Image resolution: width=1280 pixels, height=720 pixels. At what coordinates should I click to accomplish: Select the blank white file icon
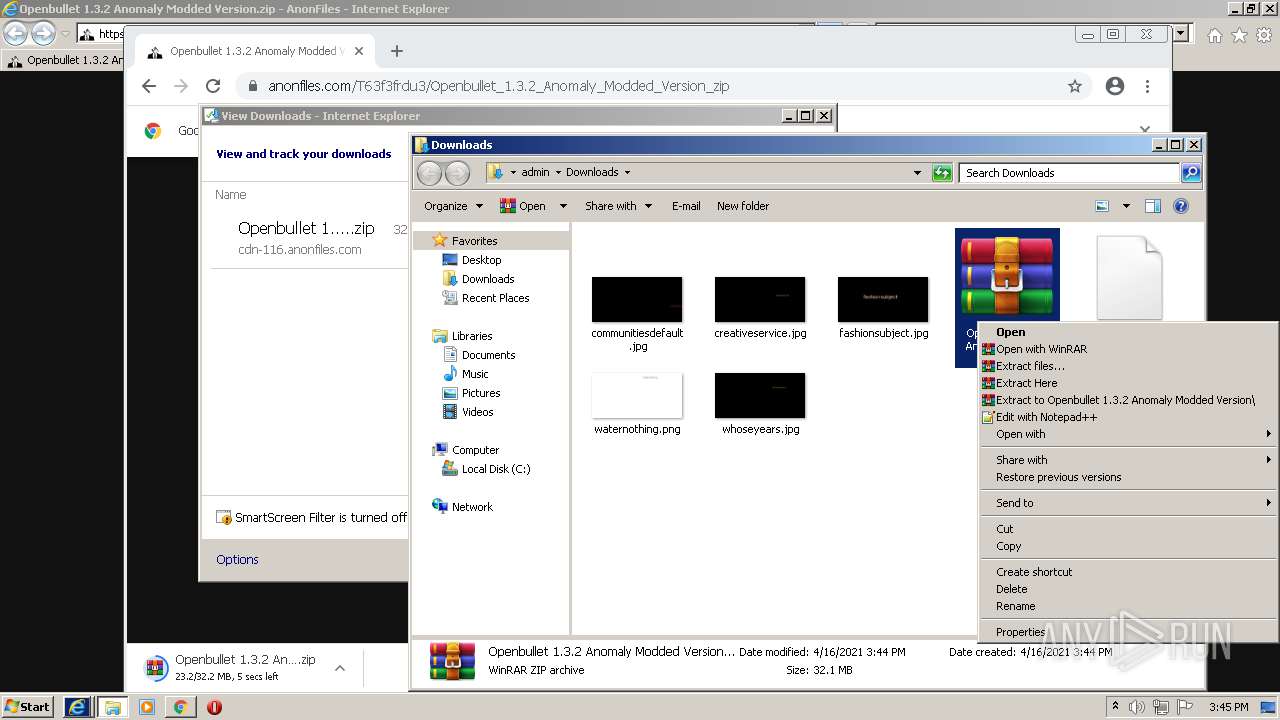[1129, 278]
